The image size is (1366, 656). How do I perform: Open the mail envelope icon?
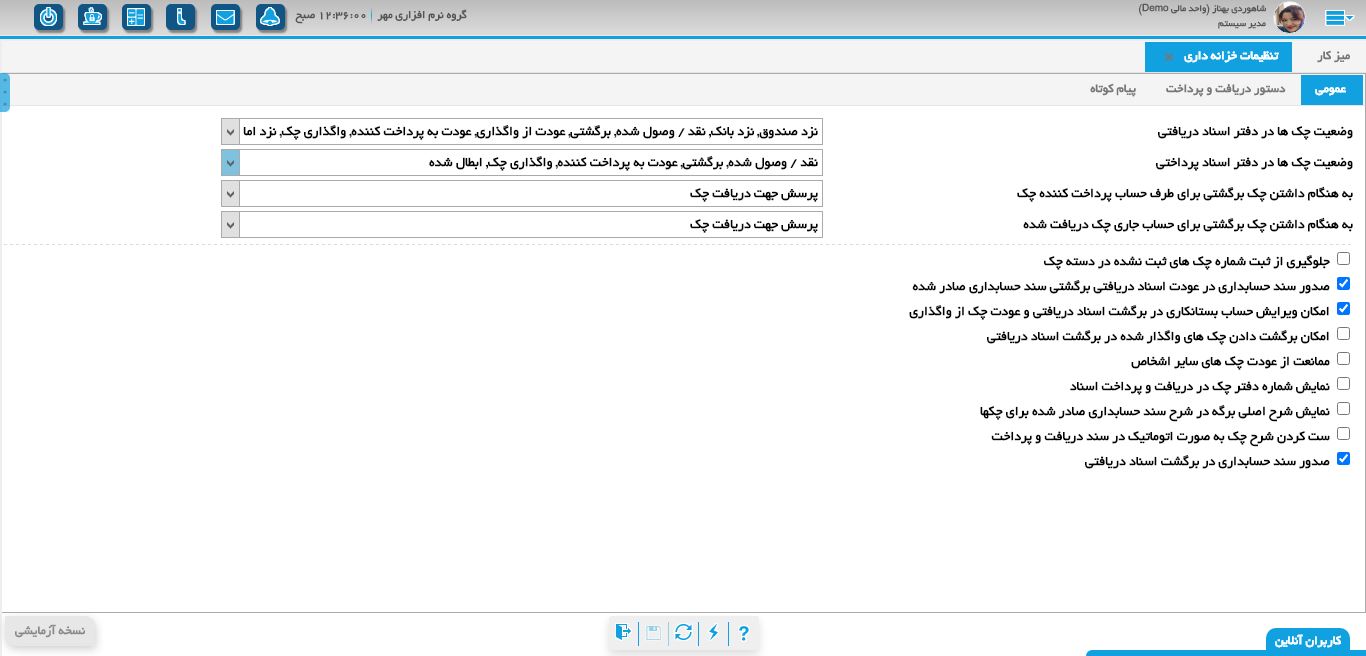(x=225, y=17)
